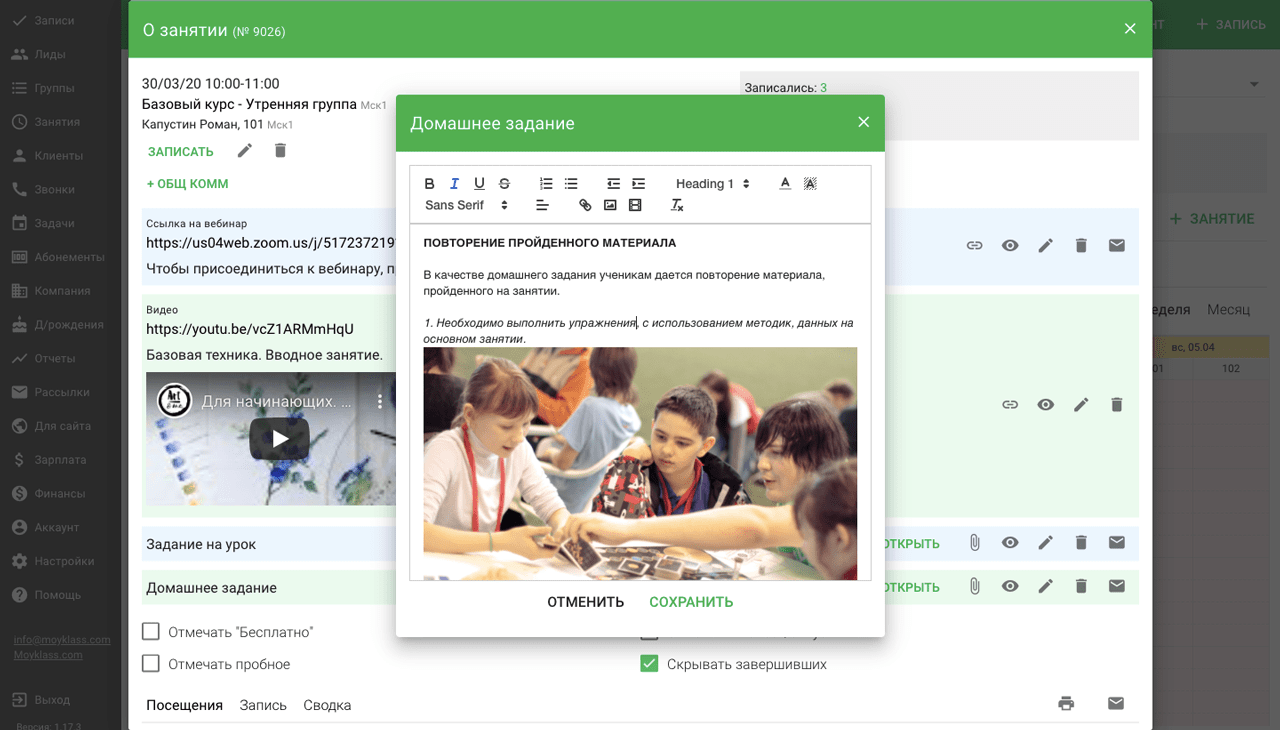Insert a numbered list in editor
Viewport: 1280px width, 730px height.
point(546,184)
